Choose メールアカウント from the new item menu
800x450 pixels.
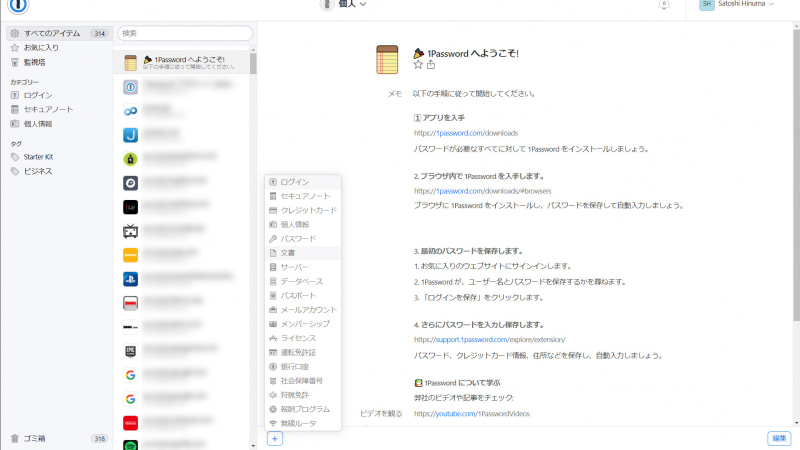click(303, 310)
